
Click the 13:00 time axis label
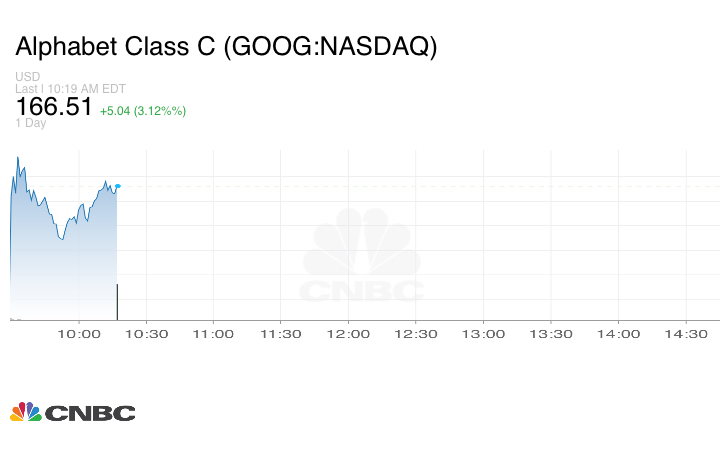tap(483, 334)
